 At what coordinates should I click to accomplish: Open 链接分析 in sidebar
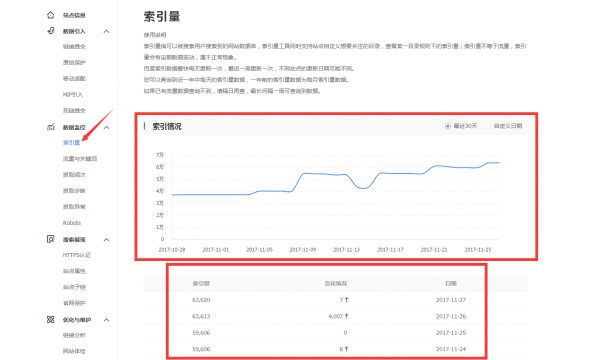coord(74,335)
